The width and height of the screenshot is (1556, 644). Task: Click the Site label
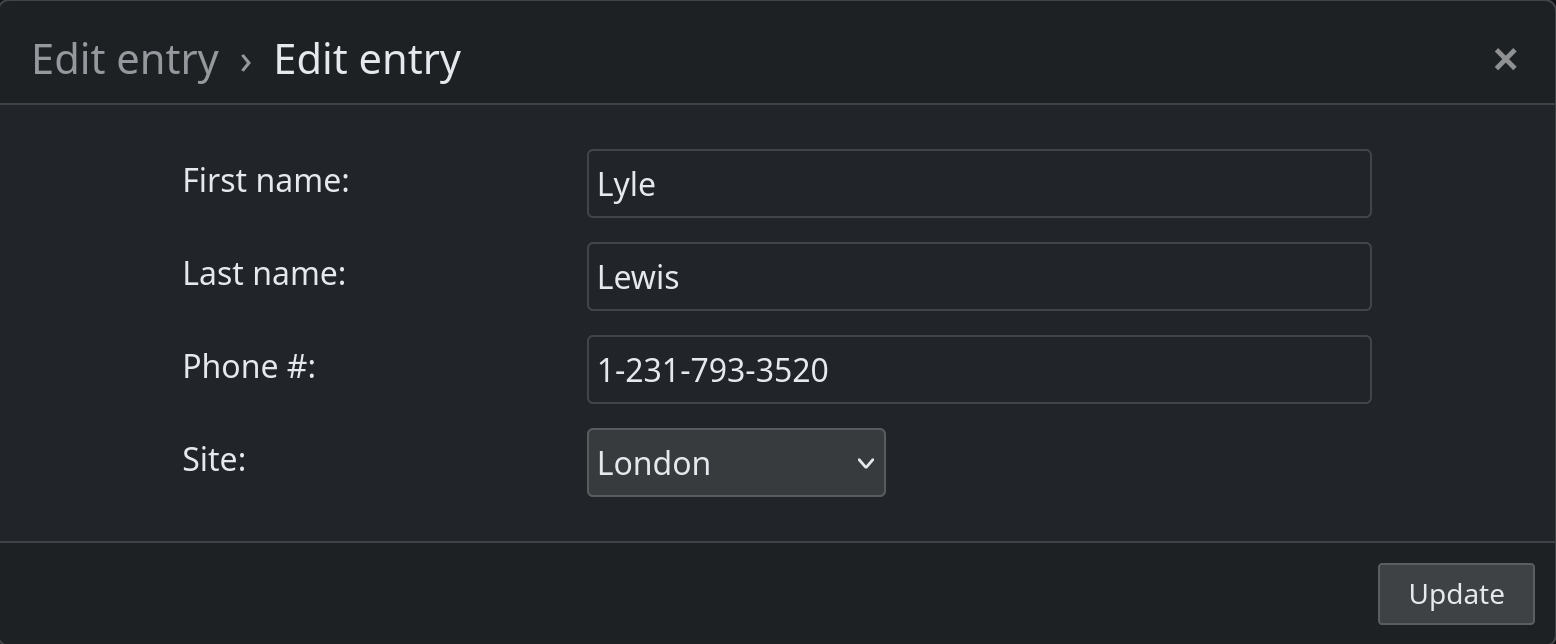(214, 460)
